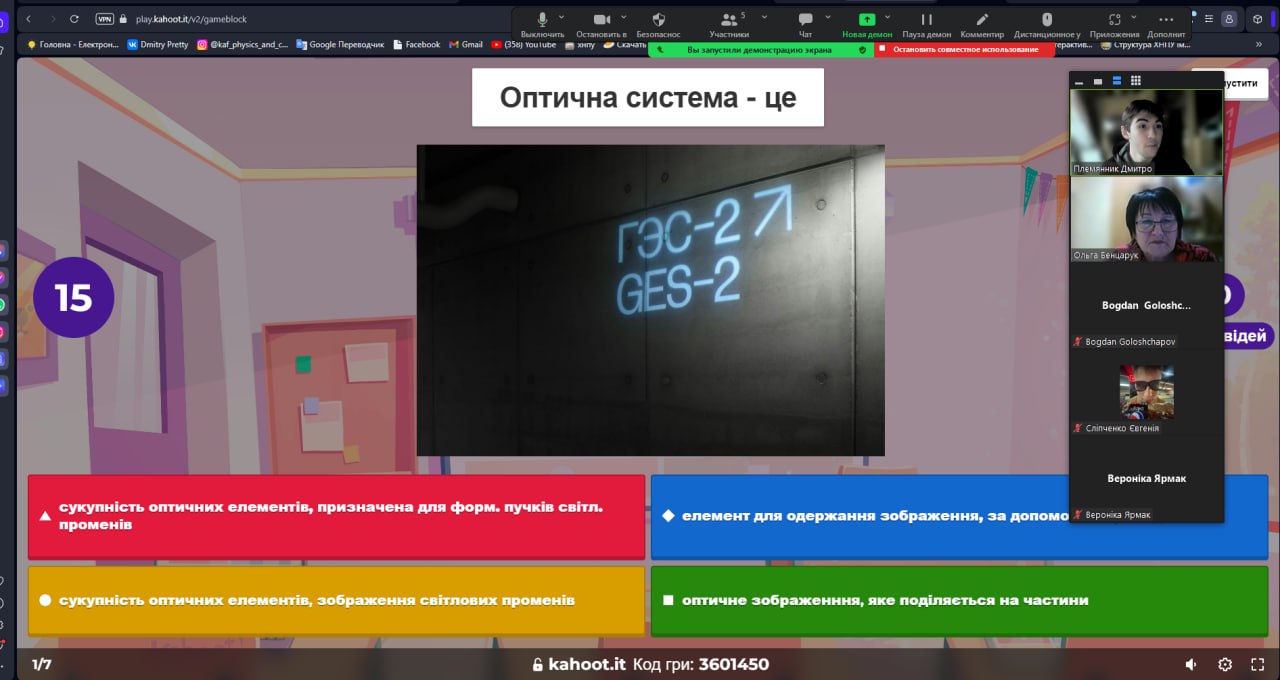Expand microphone options arrow
Screen dimensions: 1280x680
pyautogui.click(x=561, y=17)
